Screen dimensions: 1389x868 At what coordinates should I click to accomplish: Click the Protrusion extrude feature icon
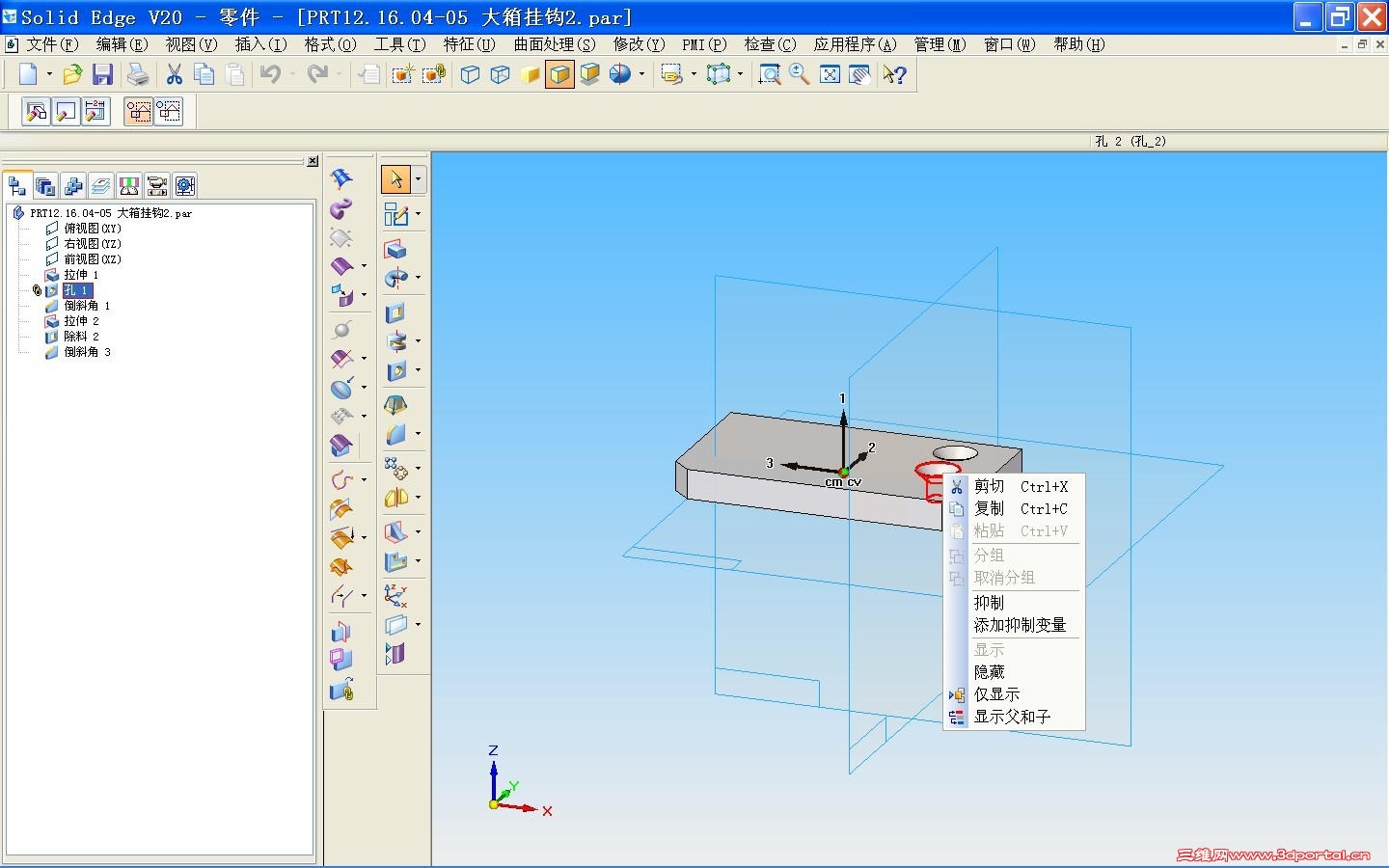pyautogui.click(x=395, y=250)
